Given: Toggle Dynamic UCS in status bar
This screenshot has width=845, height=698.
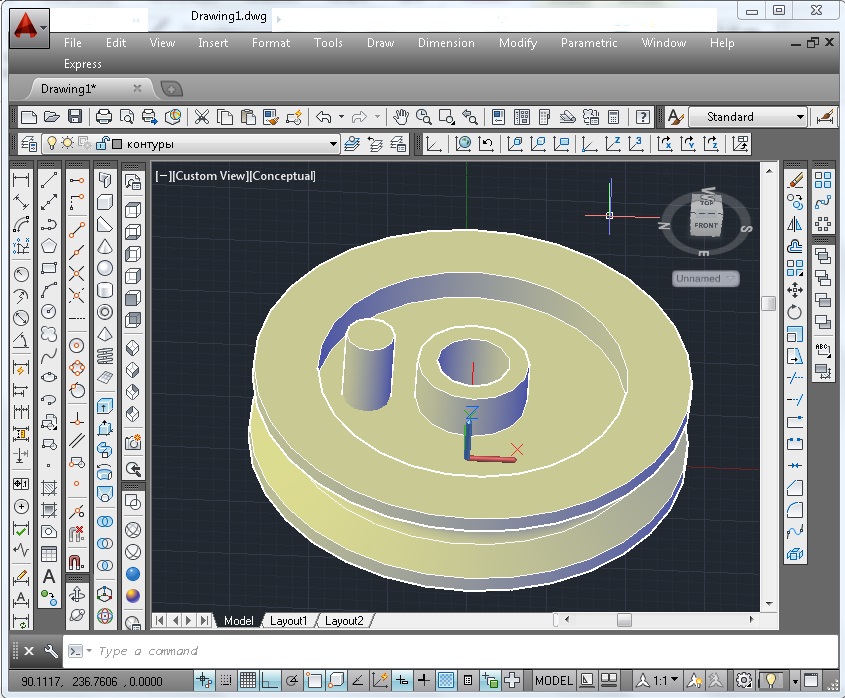Looking at the screenshot, I should coord(380,681).
